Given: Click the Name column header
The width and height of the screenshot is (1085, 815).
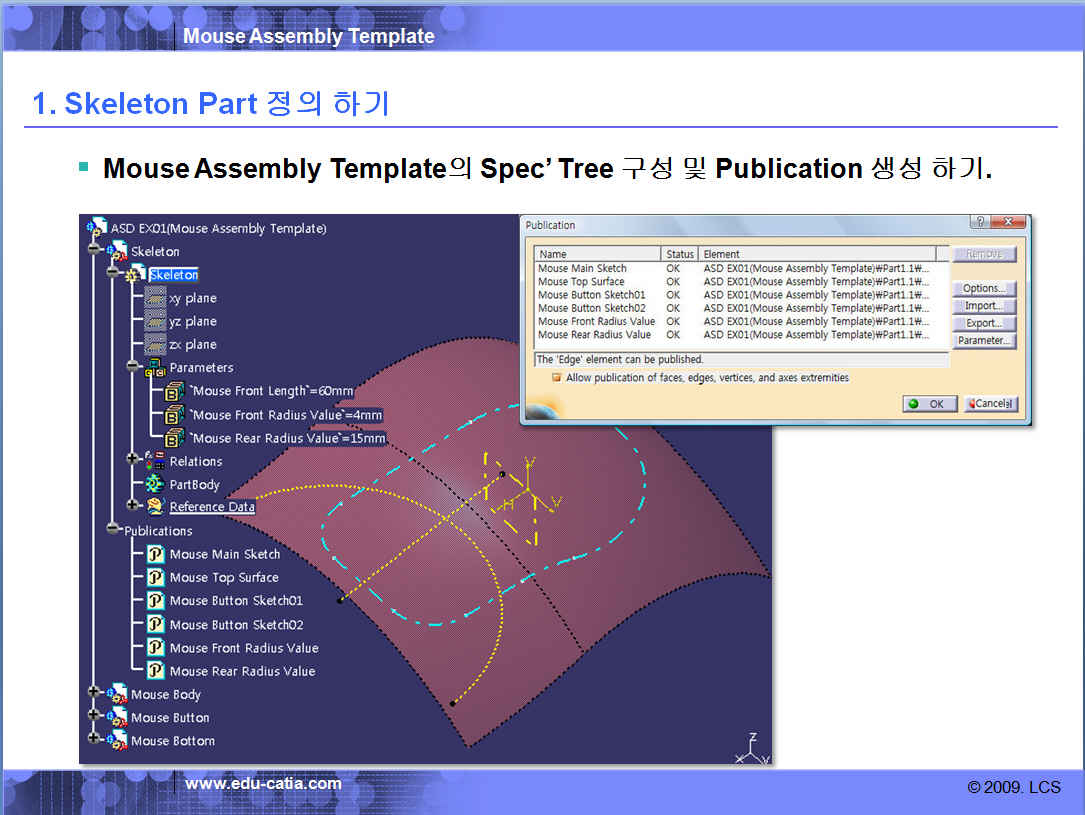Looking at the screenshot, I should click(x=598, y=254).
